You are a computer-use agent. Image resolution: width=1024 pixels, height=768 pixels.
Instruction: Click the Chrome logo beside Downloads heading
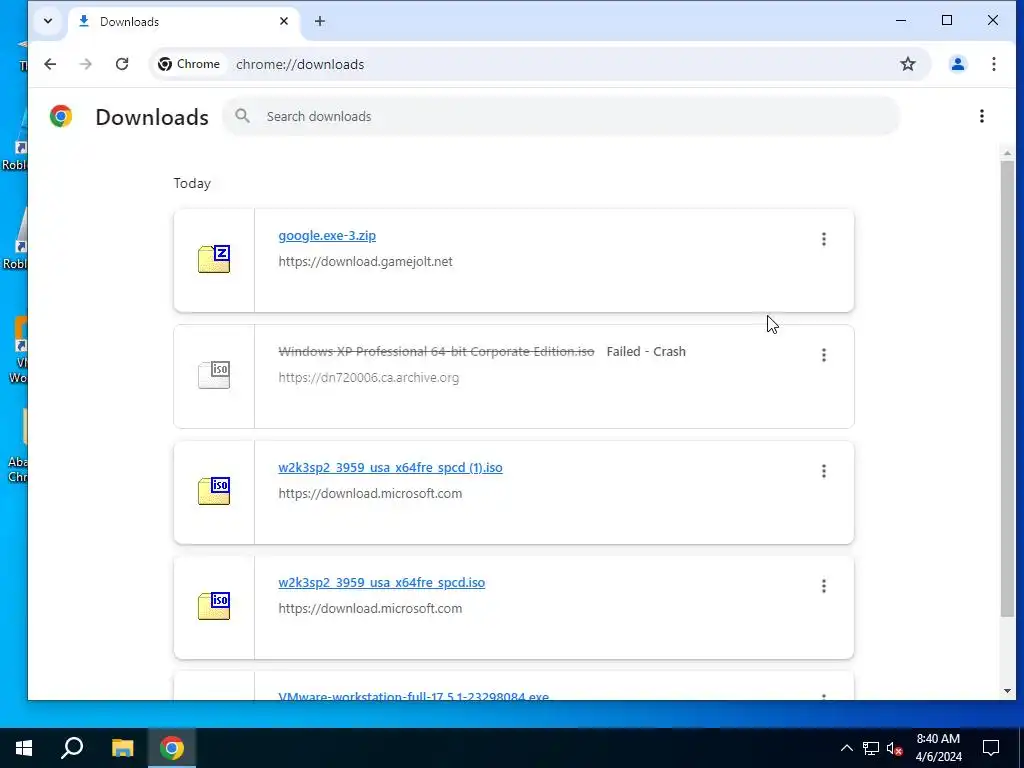(61, 116)
